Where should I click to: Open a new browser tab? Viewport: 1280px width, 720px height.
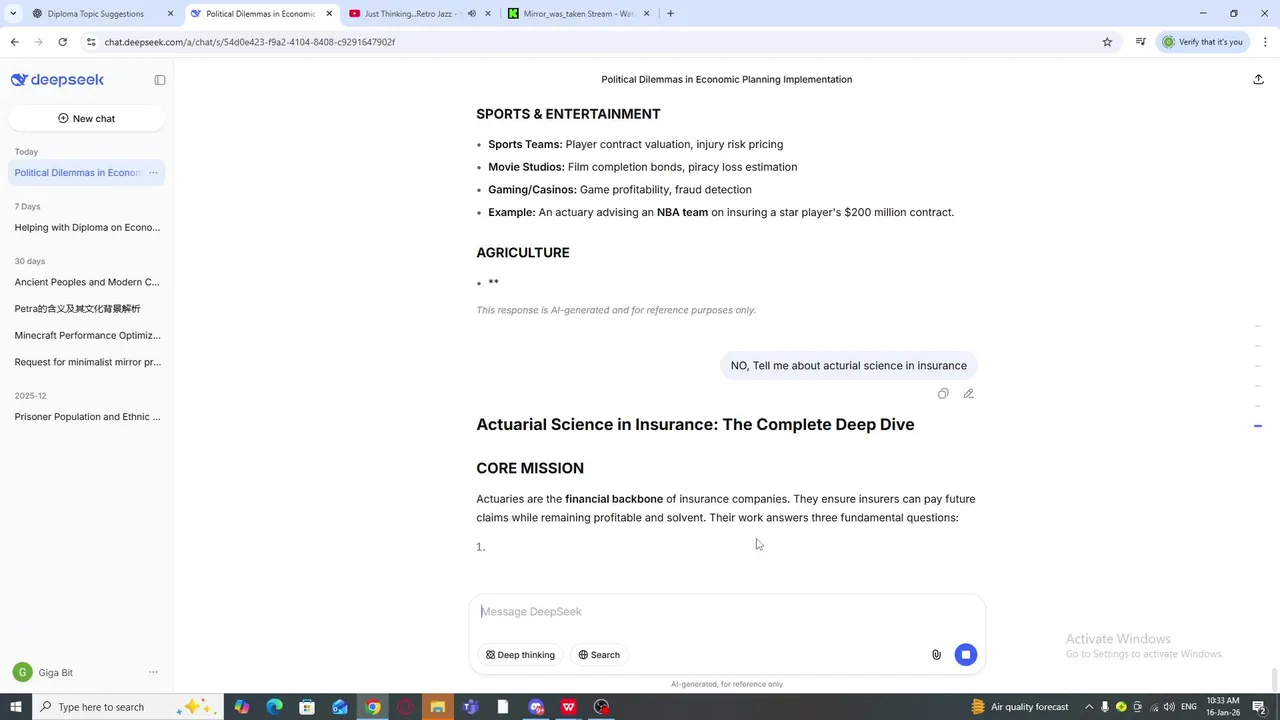tap(670, 14)
